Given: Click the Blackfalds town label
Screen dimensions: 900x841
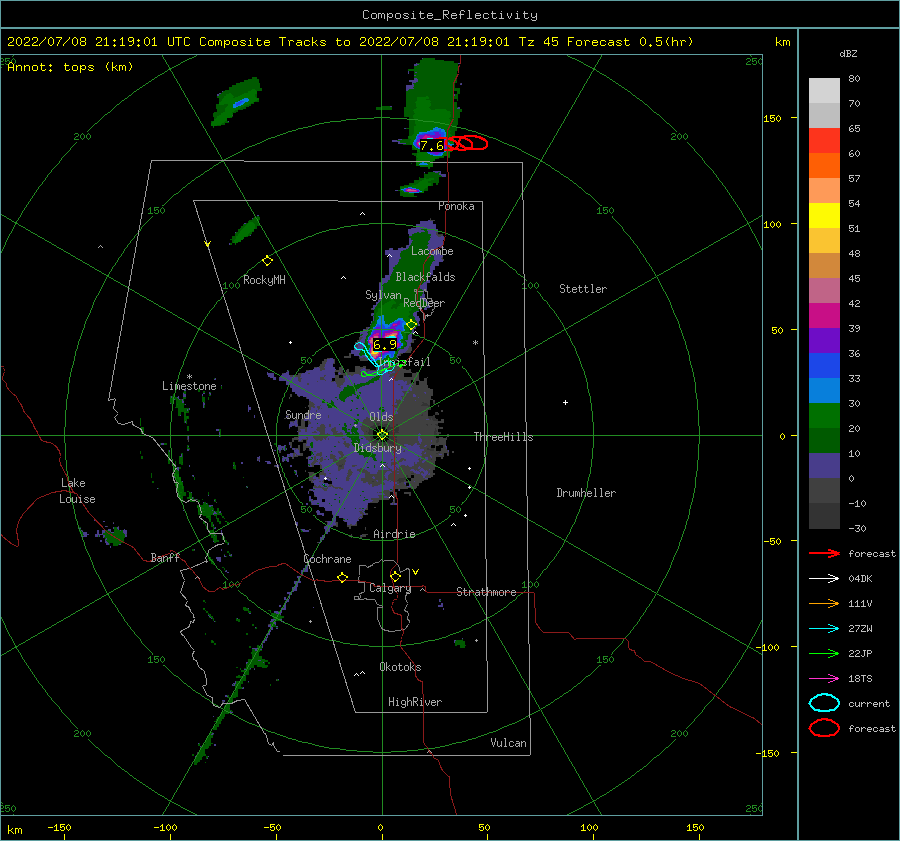Looking at the screenshot, I should 425,277.
